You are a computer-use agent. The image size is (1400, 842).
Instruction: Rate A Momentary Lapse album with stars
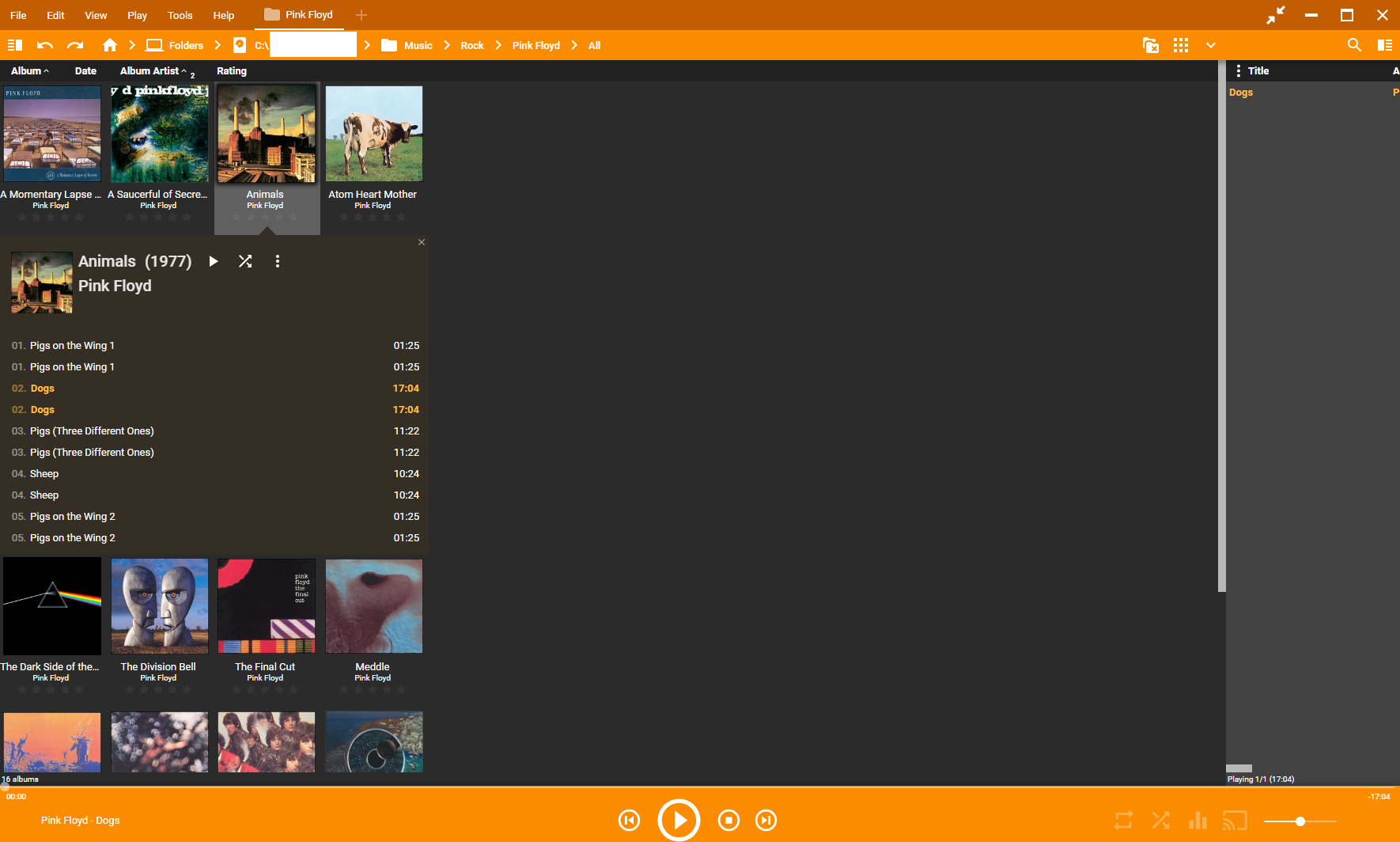51,217
